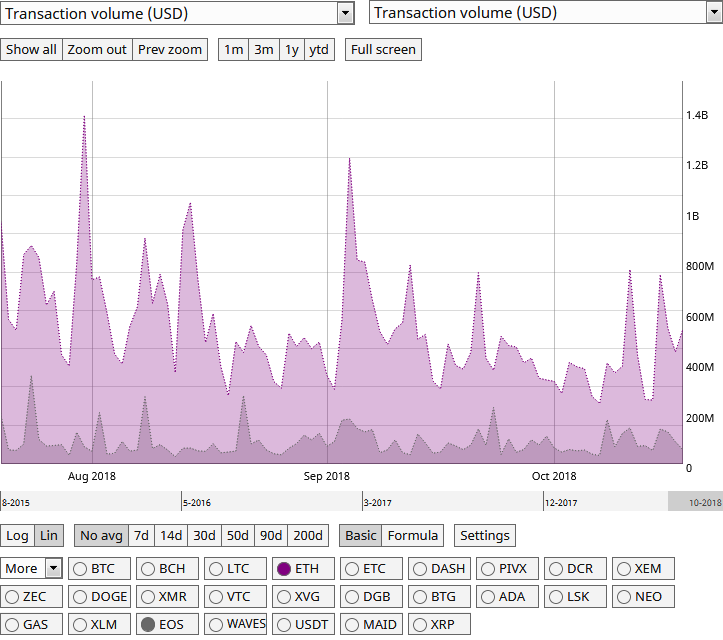Image resolution: width=723 pixels, height=640 pixels.
Task: Open right Transaction volume (USD) dropdown
Action: tap(546, 12)
